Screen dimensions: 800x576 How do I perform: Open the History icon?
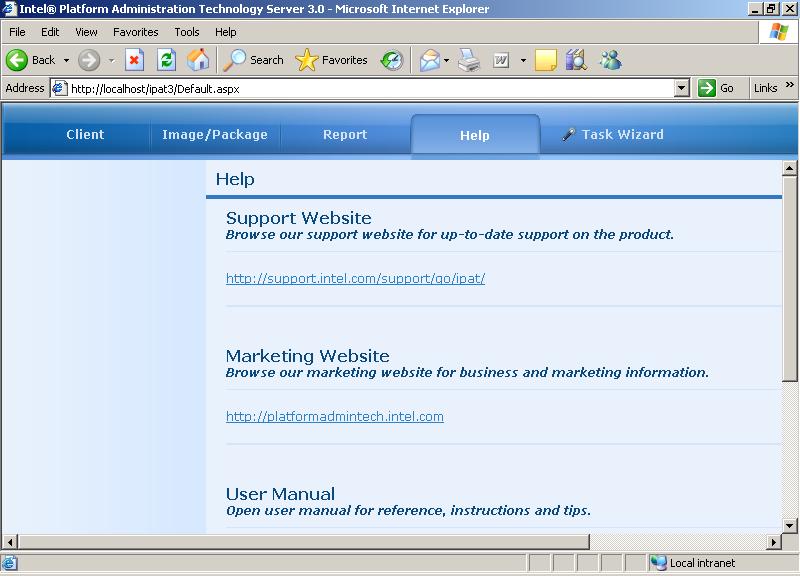[392, 60]
